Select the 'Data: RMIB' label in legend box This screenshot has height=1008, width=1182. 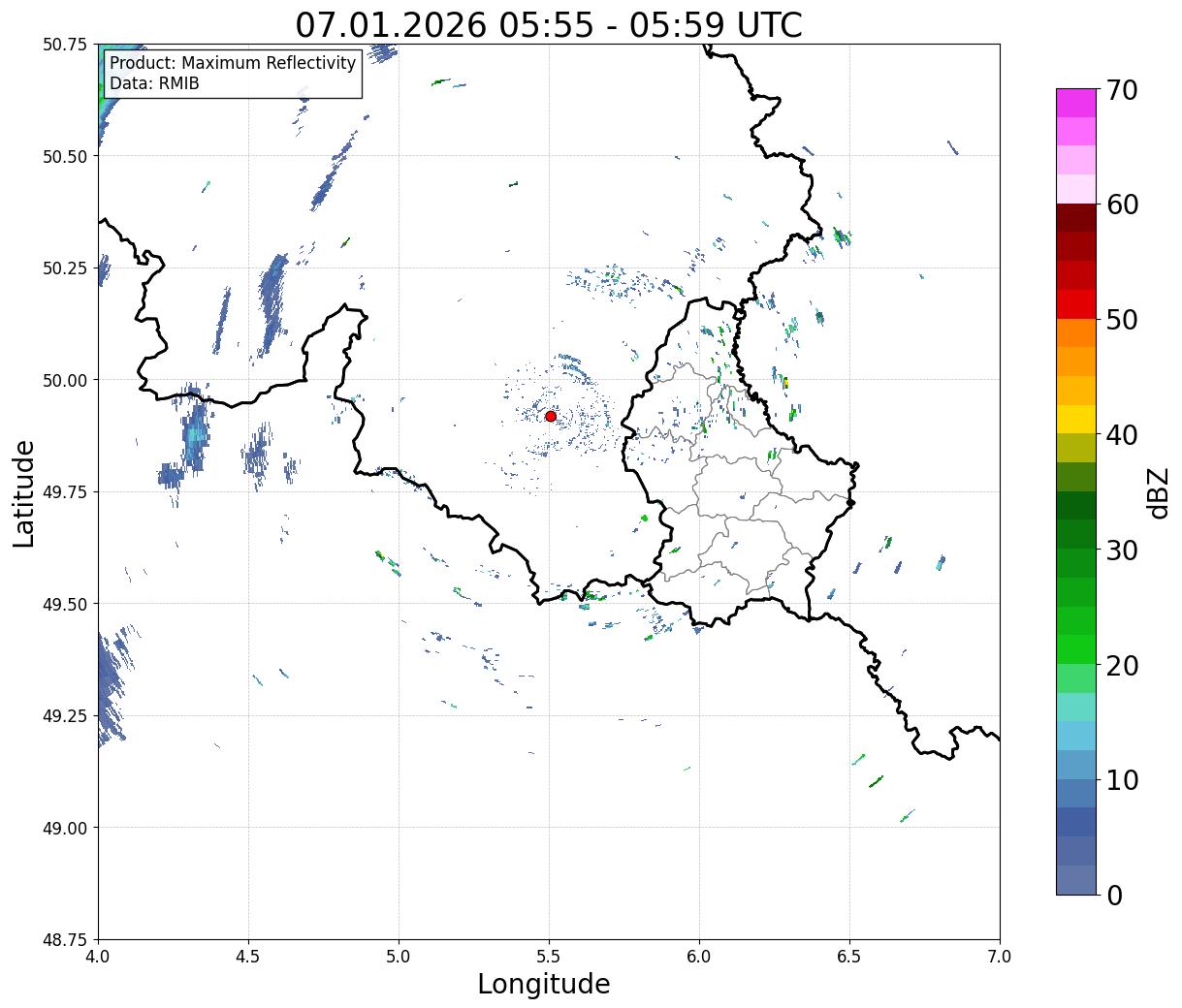tap(154, 84)
